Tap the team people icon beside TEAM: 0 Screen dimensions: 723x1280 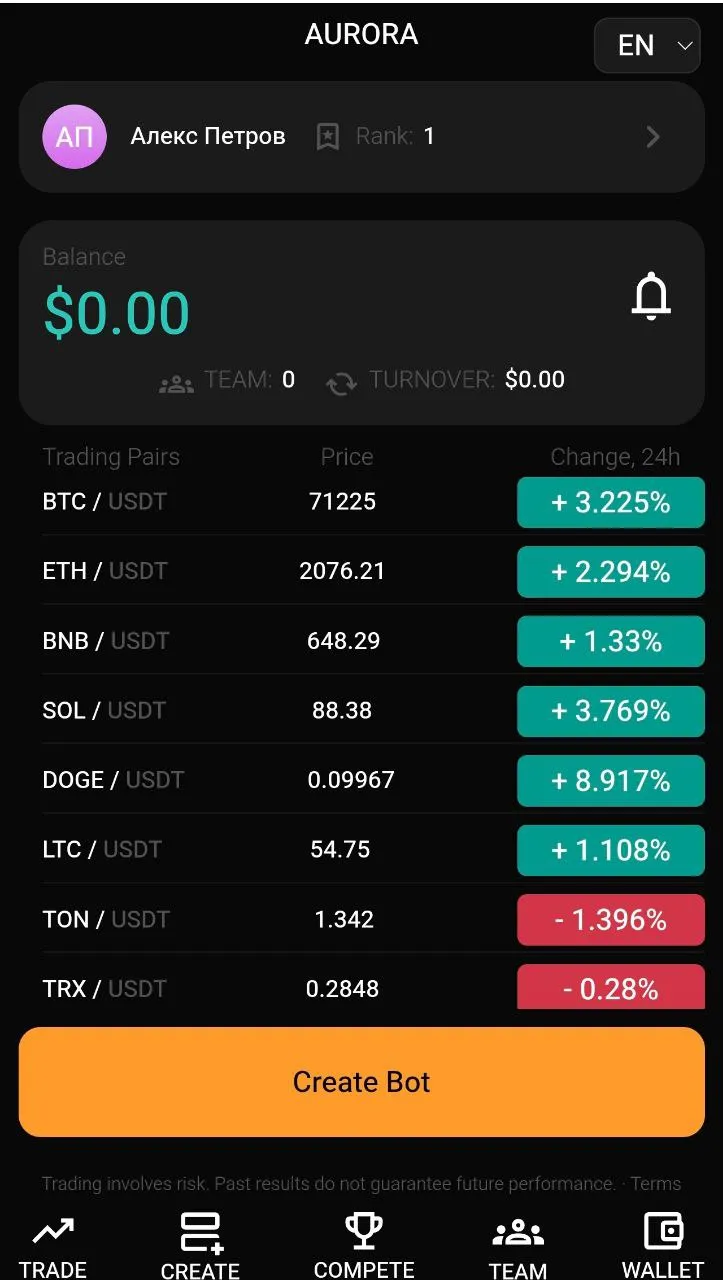coord(177,382)
